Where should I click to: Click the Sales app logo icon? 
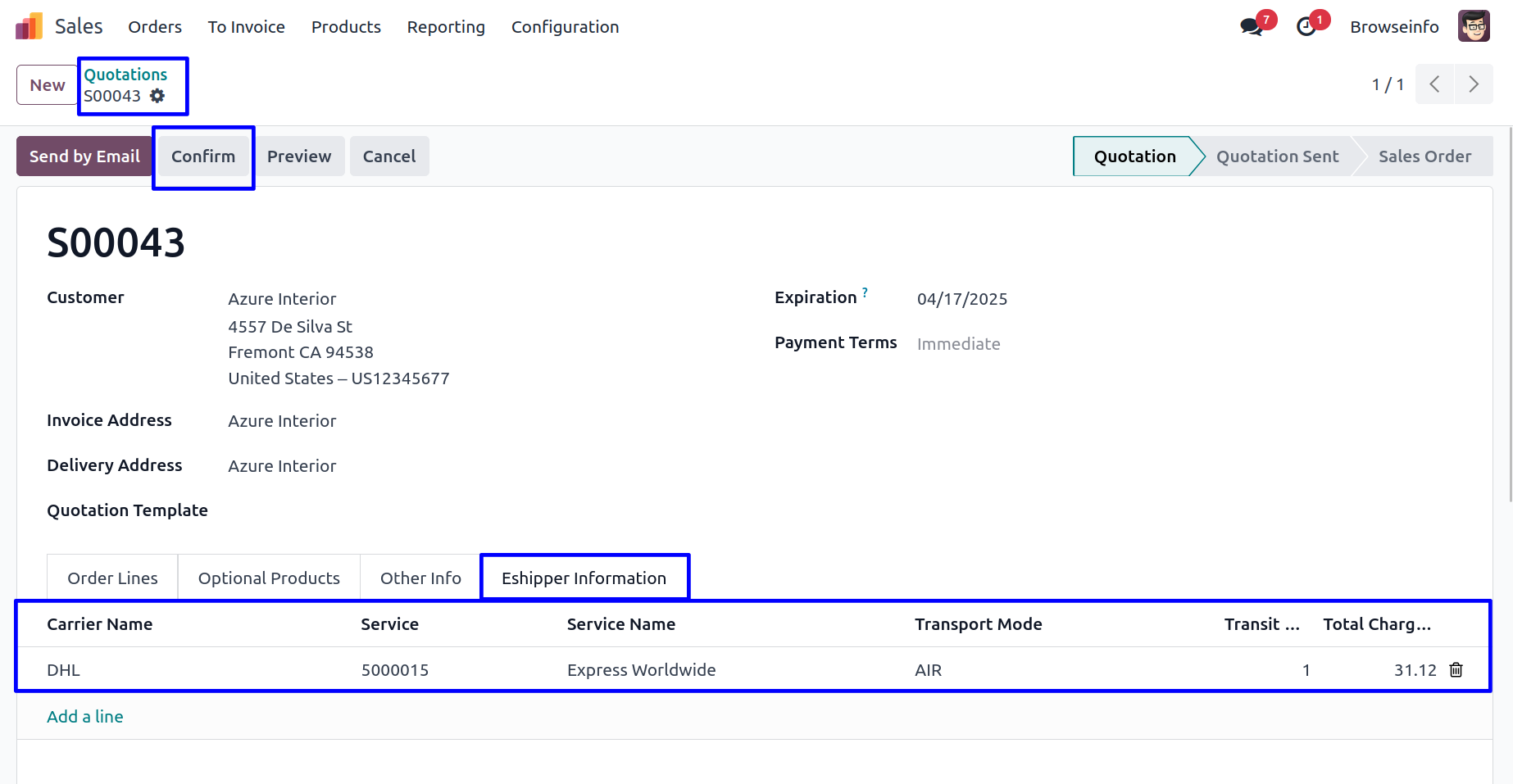tap(29, 26)
